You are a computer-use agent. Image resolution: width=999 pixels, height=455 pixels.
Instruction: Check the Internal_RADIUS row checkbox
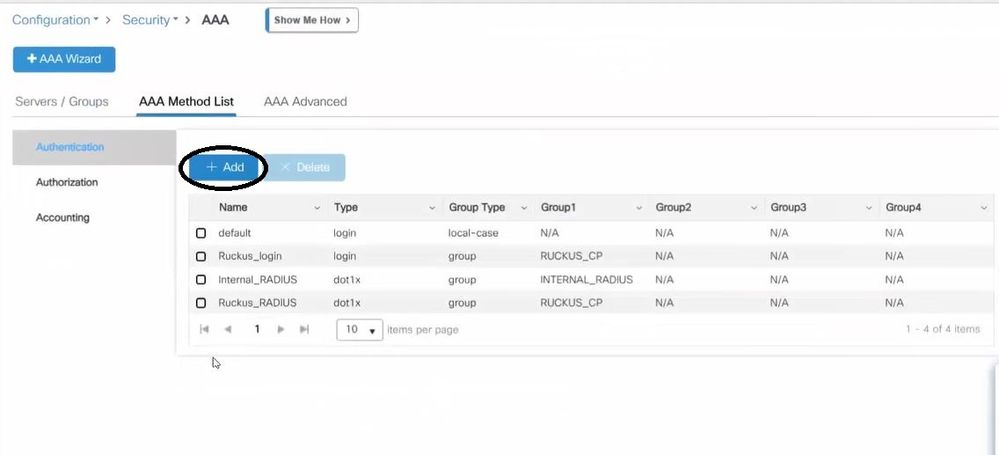coord(201,280)
